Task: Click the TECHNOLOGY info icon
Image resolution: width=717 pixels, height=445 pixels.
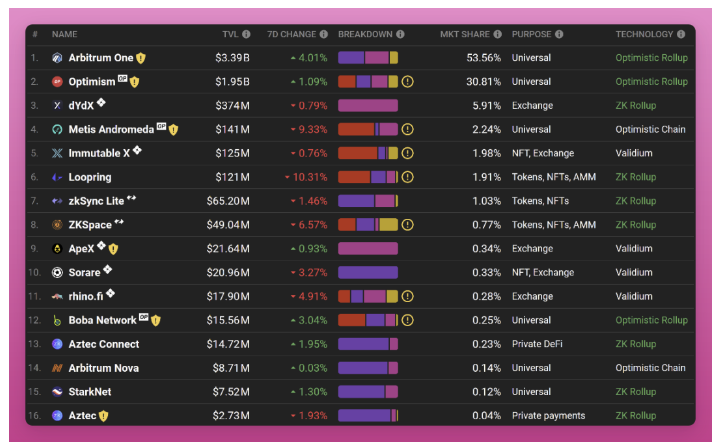Action: tap(681, 34)
